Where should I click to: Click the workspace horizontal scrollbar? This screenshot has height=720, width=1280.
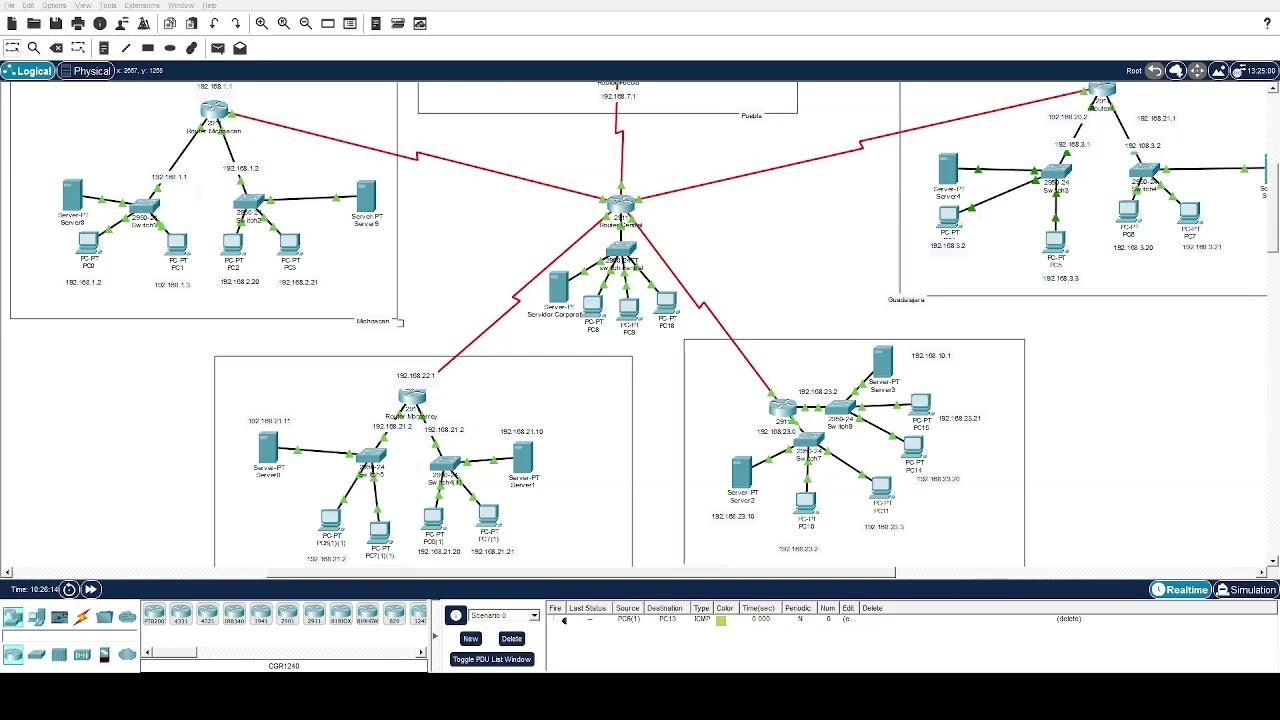click(582, 573)
